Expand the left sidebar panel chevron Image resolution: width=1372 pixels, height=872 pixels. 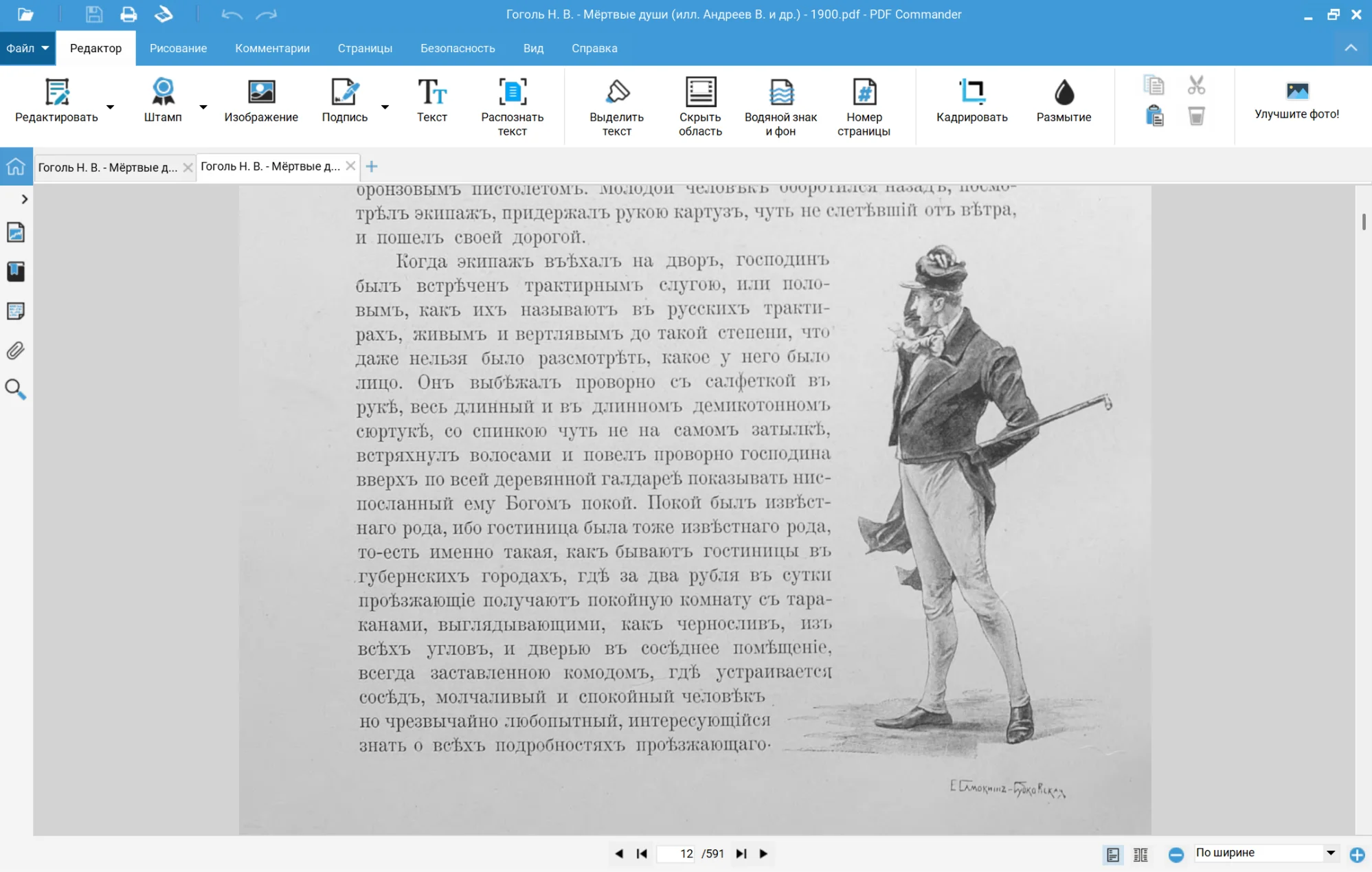pos(25,199)
